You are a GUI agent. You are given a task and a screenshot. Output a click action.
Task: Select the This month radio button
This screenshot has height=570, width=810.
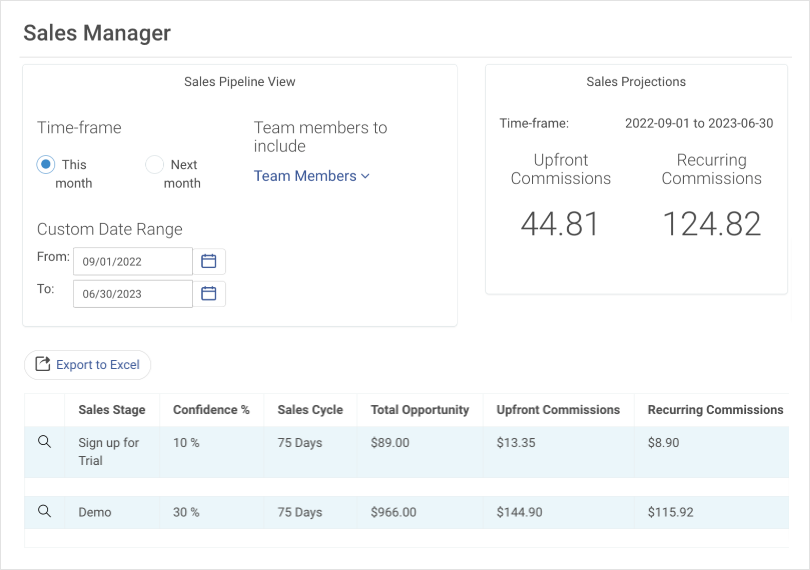pos(46,164)
